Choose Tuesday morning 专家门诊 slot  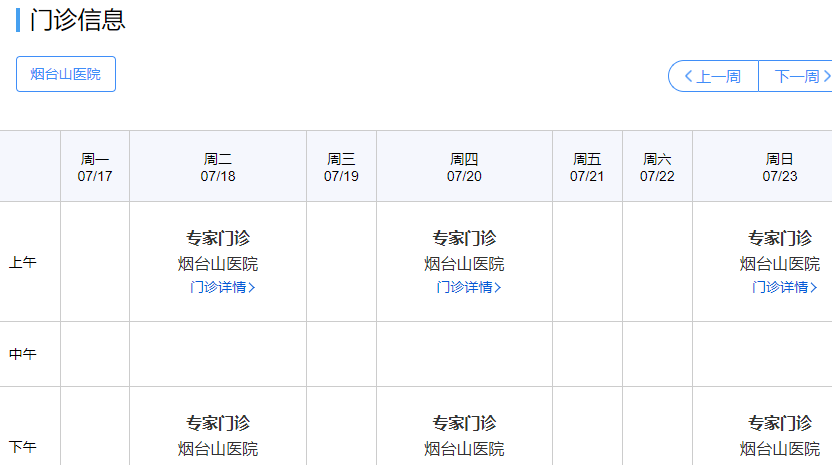pos(218,238)
